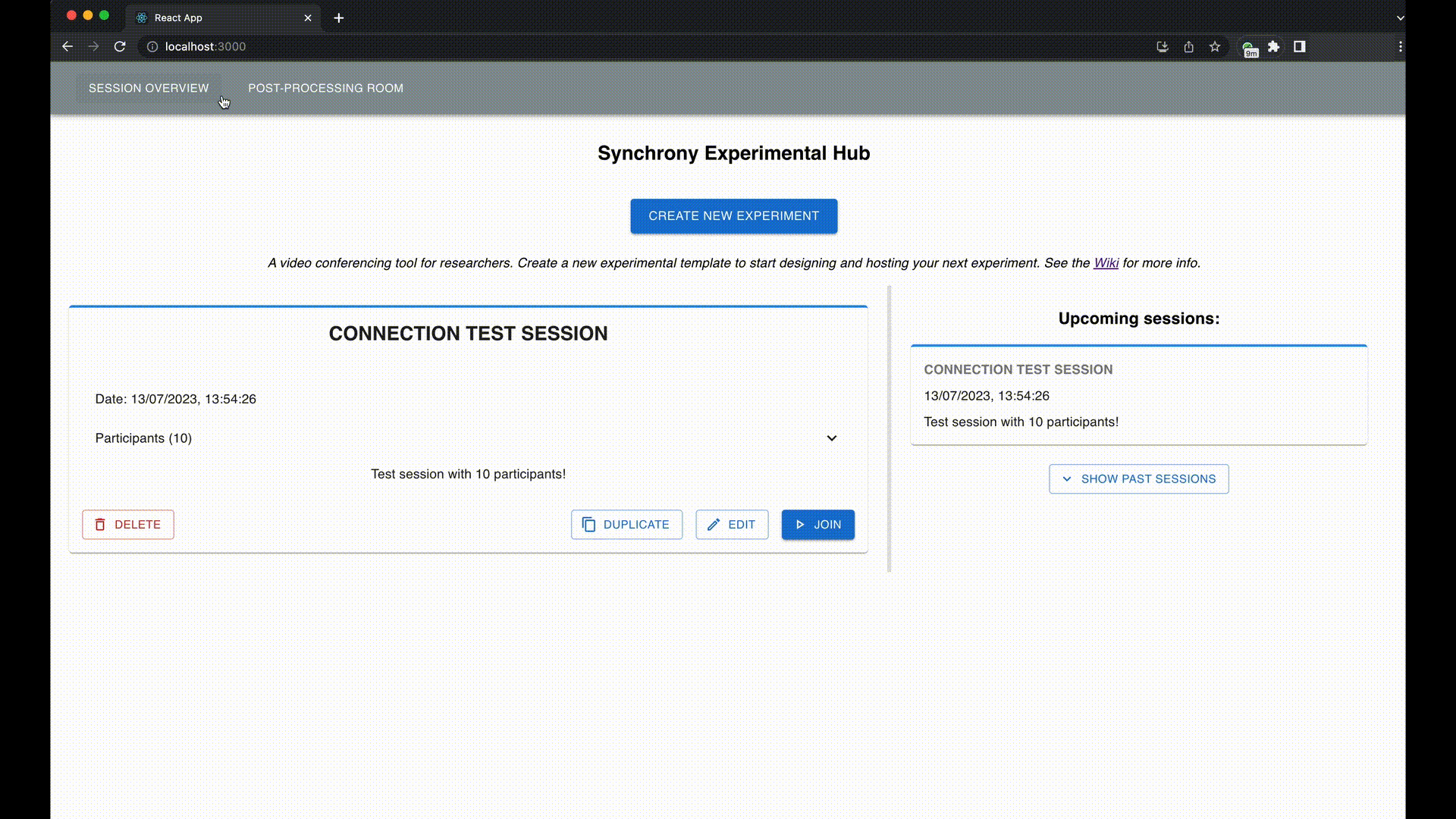This screenshot has width=1456, height=819.
Task: Click the CREATE NEW EXPERIMENT button
Action: coord(734,216)
